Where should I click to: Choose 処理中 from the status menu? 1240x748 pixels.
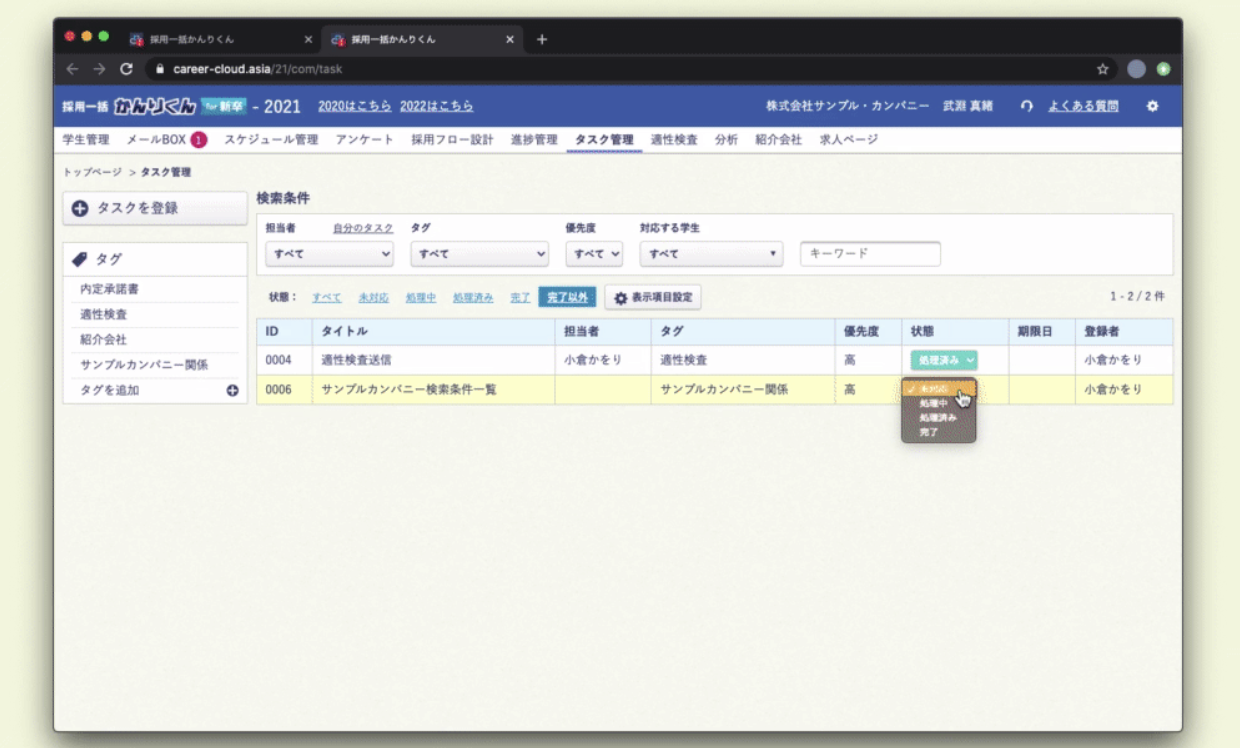click(x=934, y=403)
